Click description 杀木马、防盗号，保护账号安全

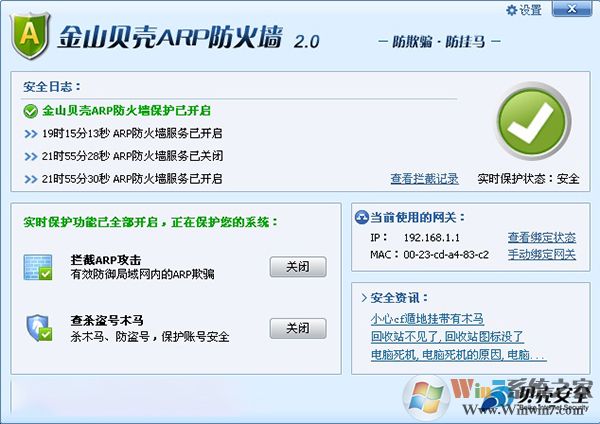point(150,337)
